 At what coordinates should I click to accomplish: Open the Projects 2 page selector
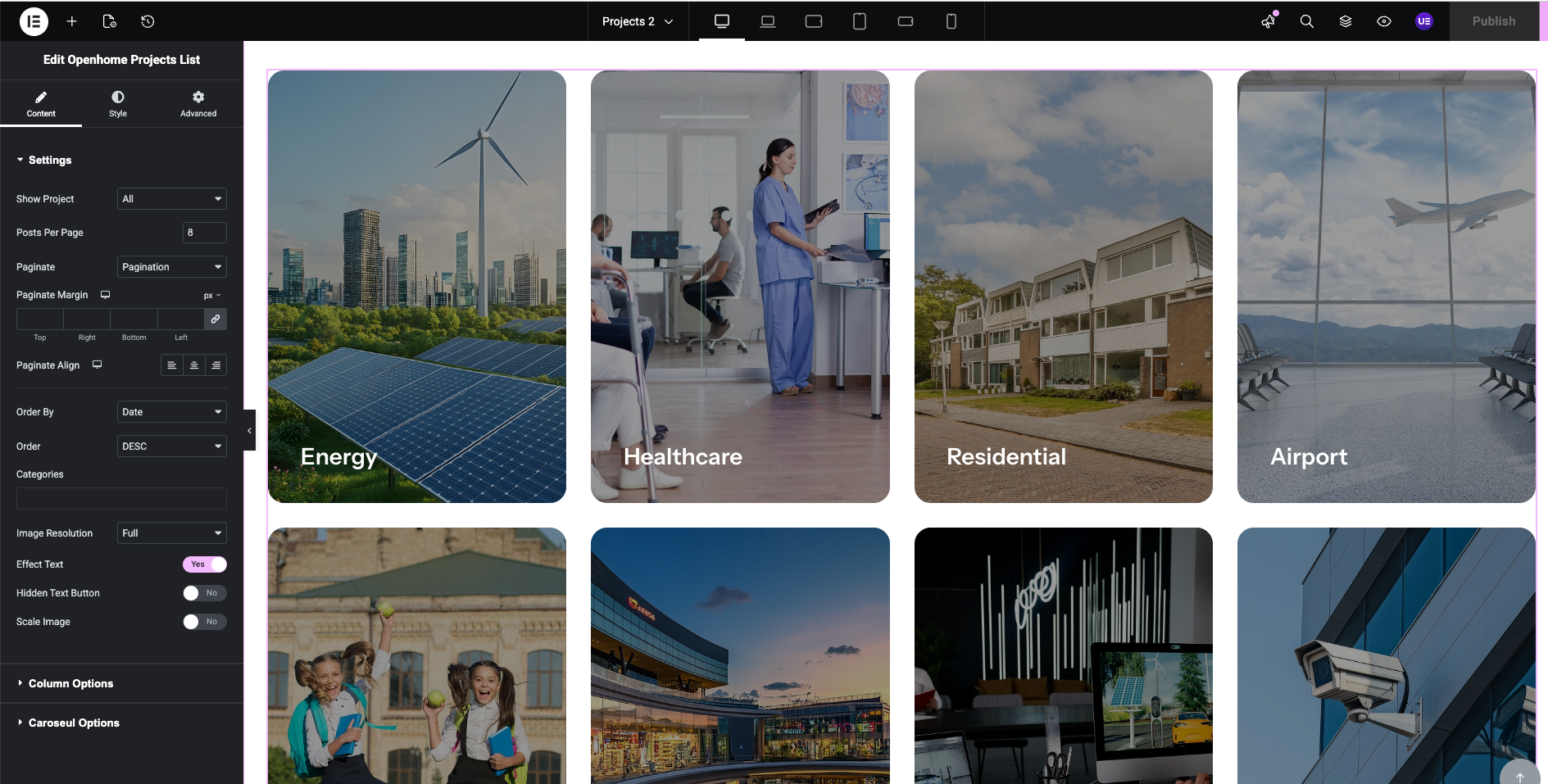[637, 21]
